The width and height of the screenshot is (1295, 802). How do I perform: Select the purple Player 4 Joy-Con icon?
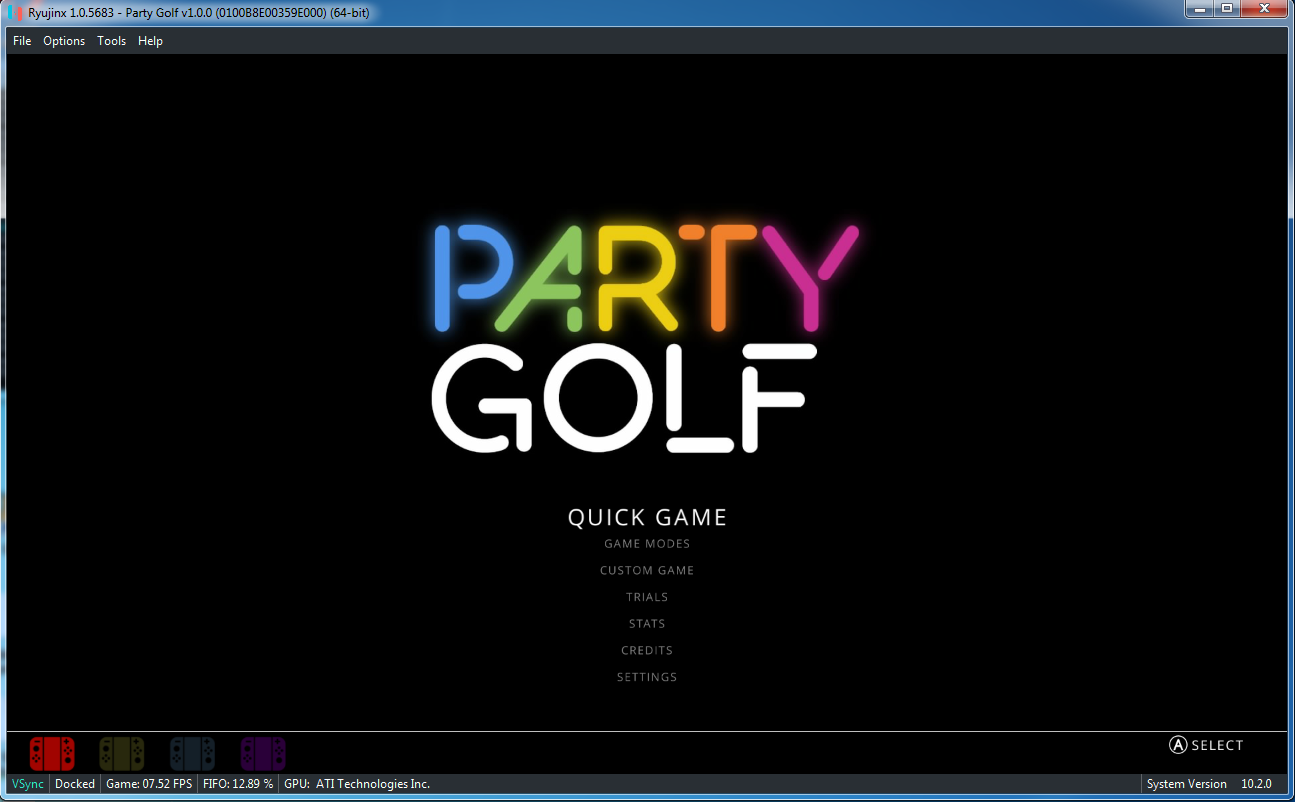pos(262,753)
